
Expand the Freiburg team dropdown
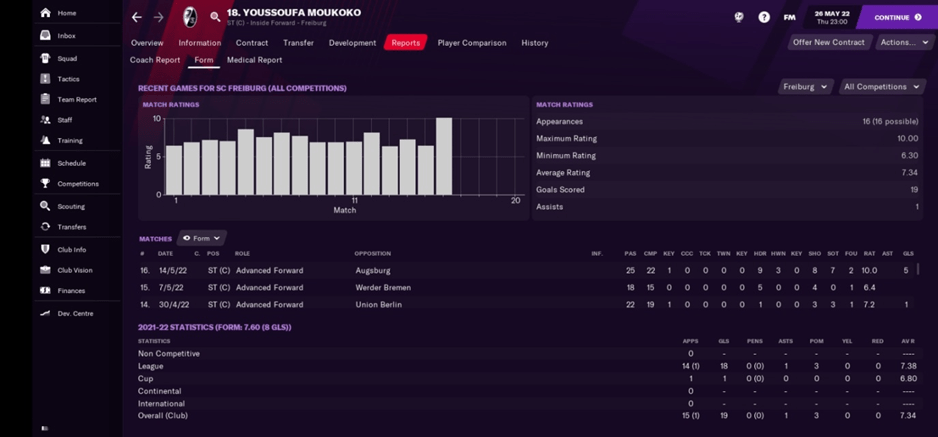point(805,87)
